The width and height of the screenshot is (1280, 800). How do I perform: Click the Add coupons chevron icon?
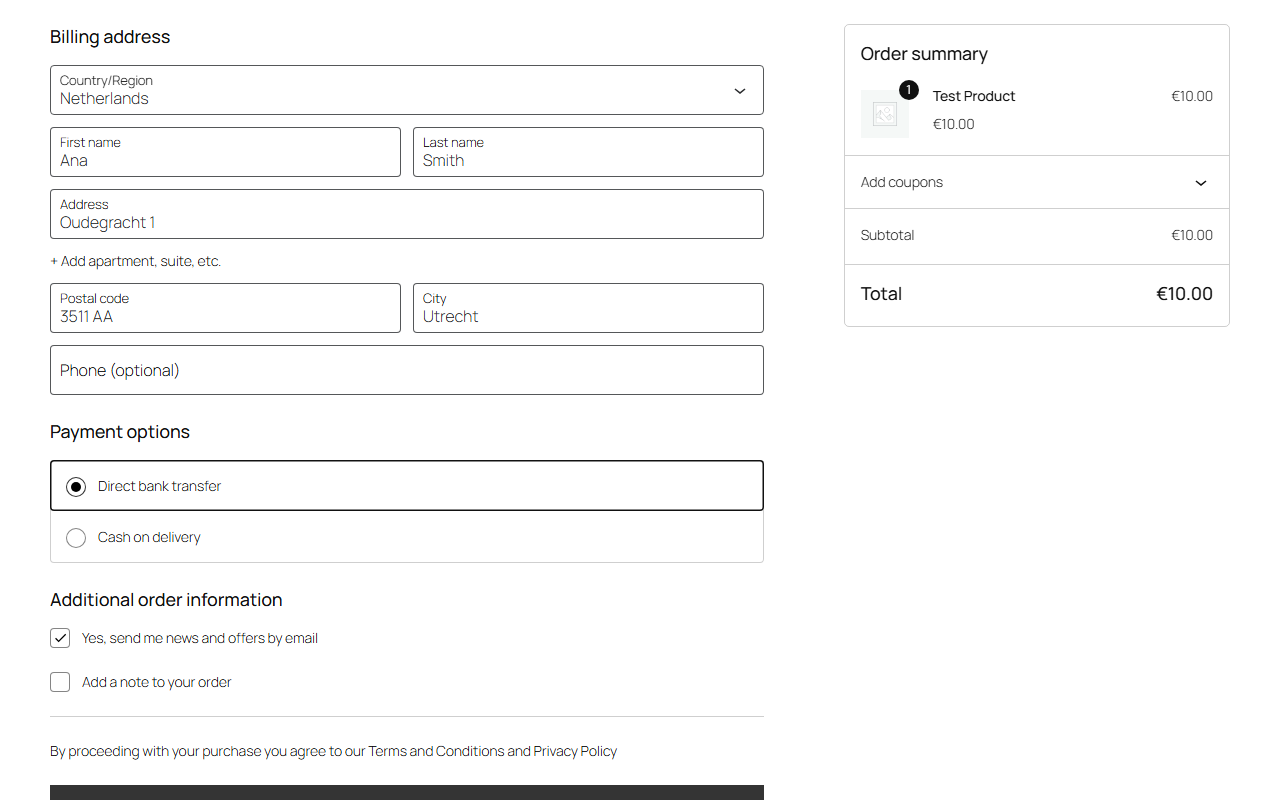point(1201,183)
